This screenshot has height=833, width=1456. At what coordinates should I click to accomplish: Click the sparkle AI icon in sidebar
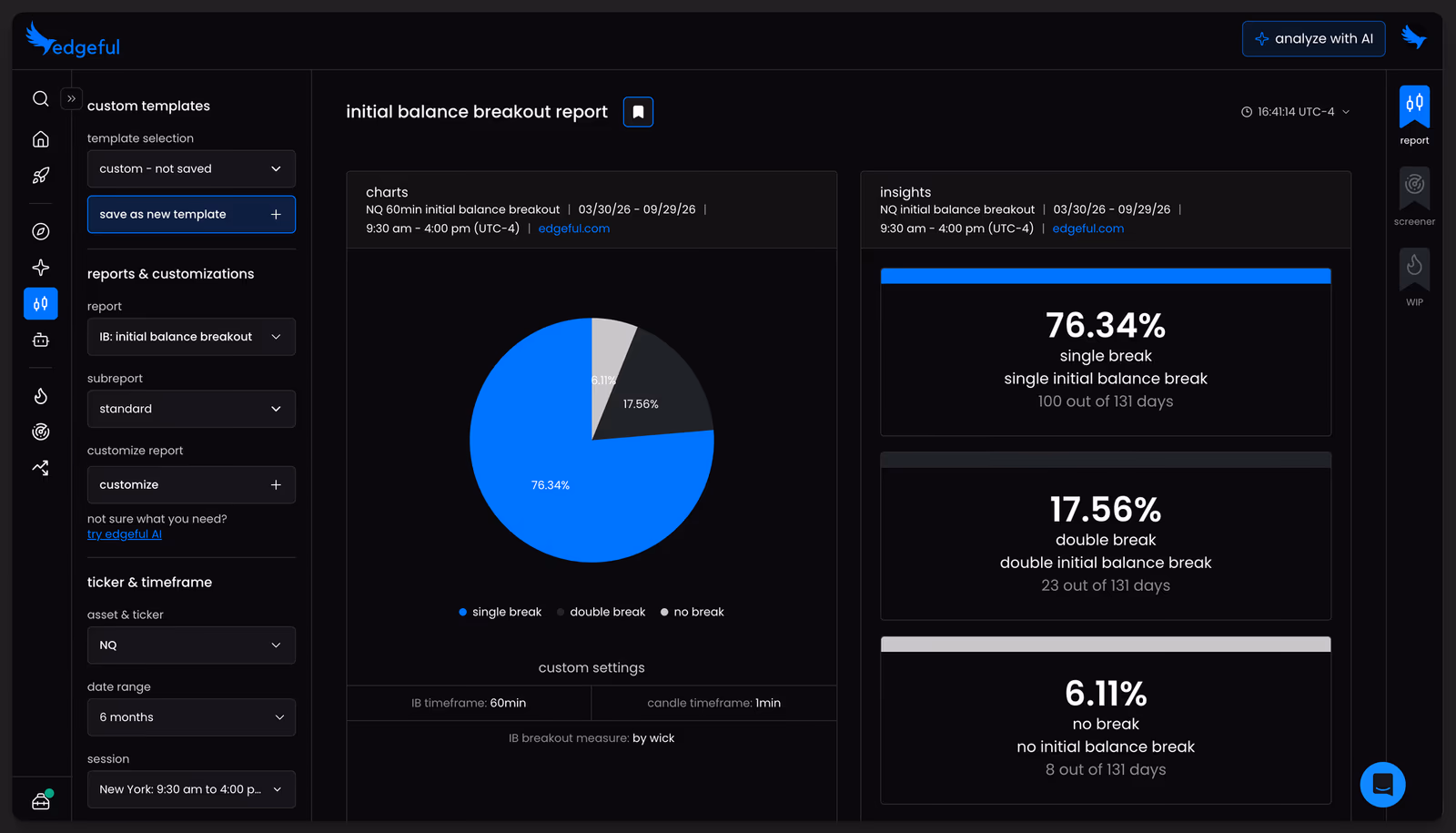41,268
